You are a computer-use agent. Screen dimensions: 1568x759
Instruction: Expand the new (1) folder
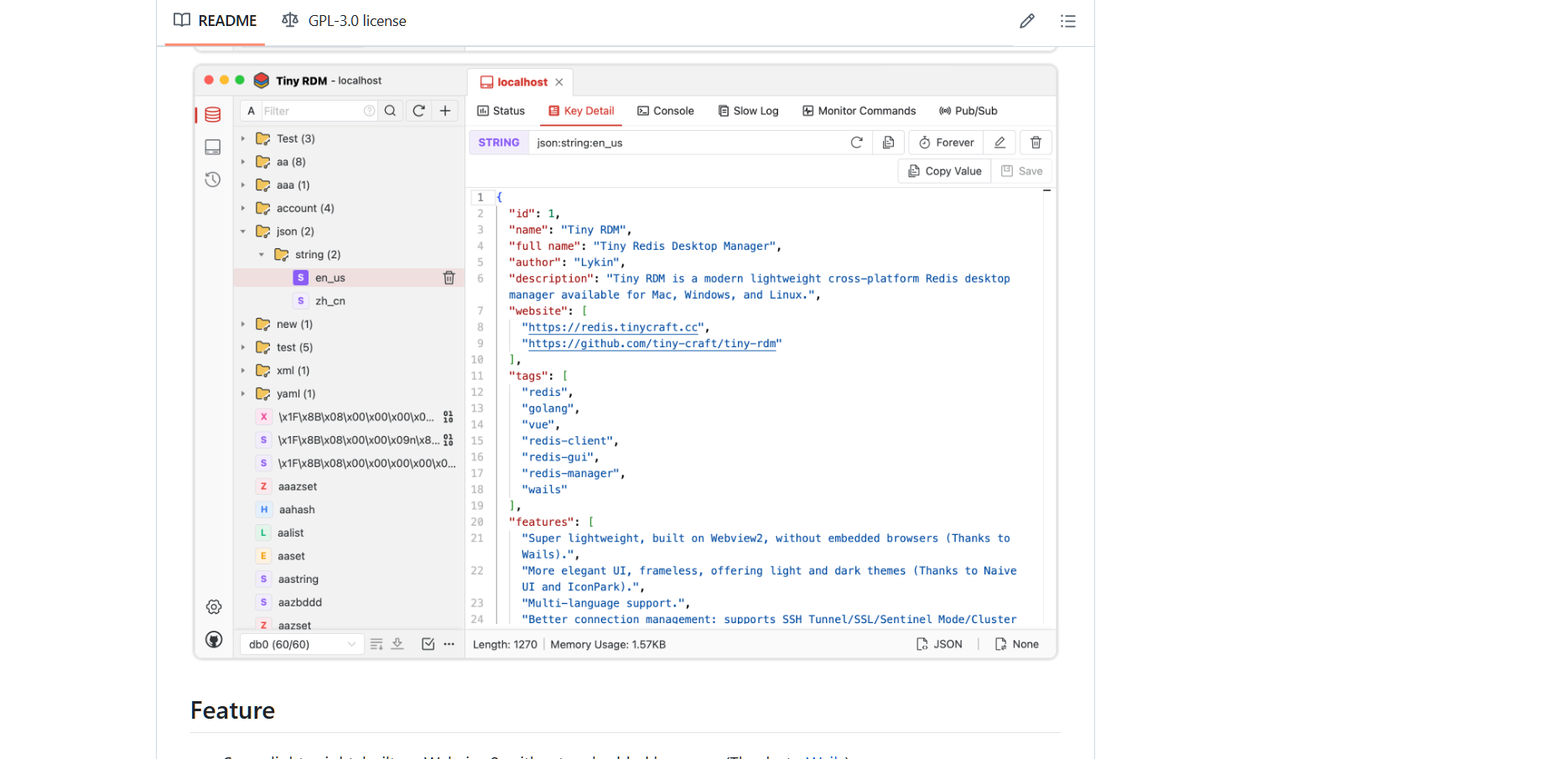243,325
